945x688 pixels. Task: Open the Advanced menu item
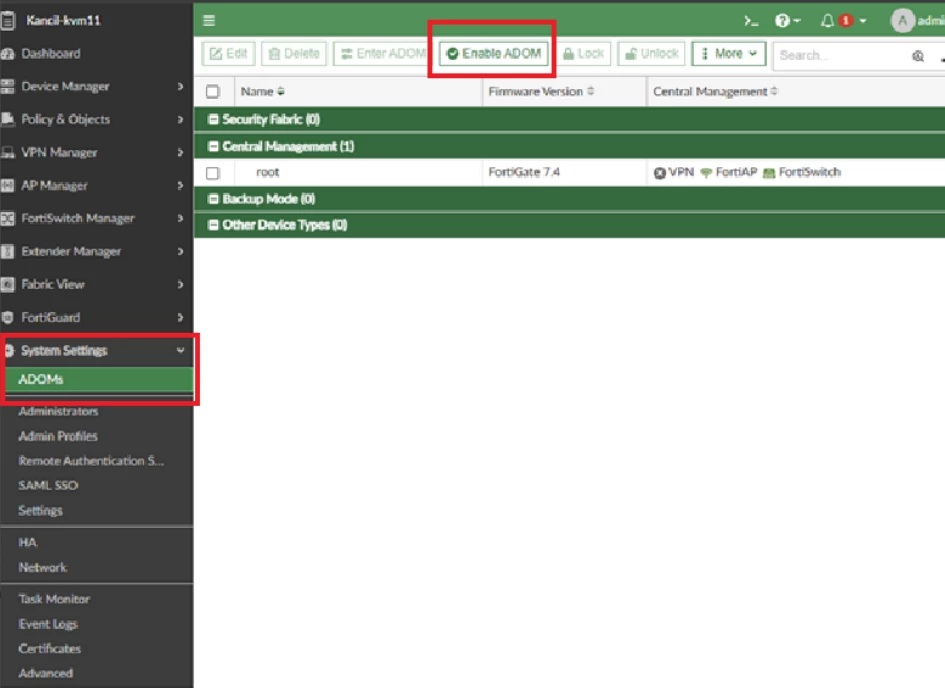(x=46, y=674)
